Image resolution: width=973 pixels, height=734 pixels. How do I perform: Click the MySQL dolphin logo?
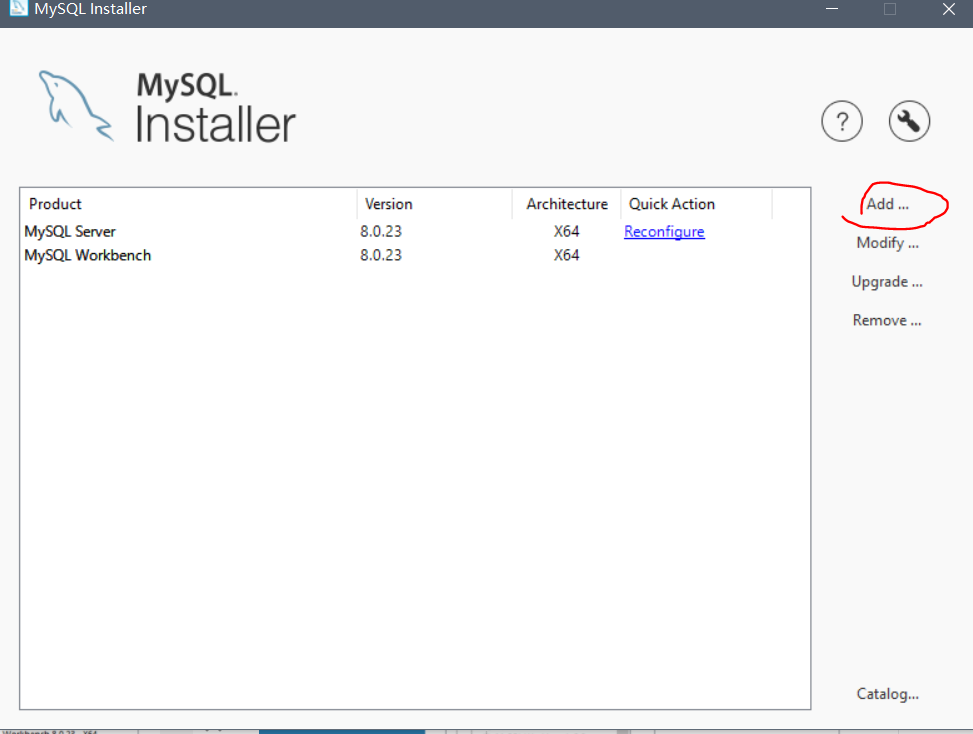(x=76, y=106)
